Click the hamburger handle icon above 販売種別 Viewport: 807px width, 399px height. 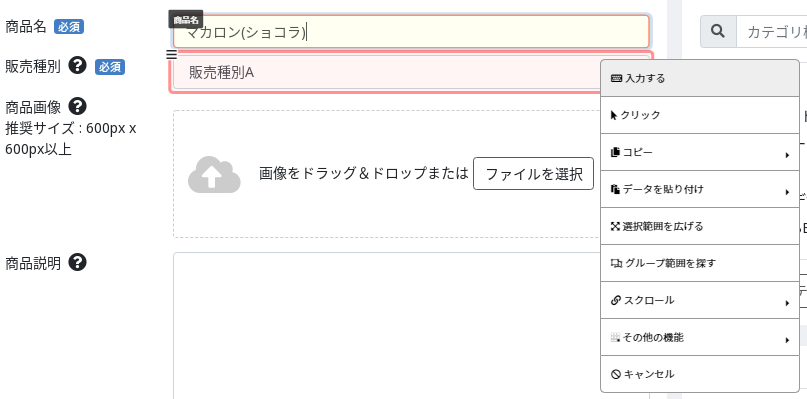[172, 55]
